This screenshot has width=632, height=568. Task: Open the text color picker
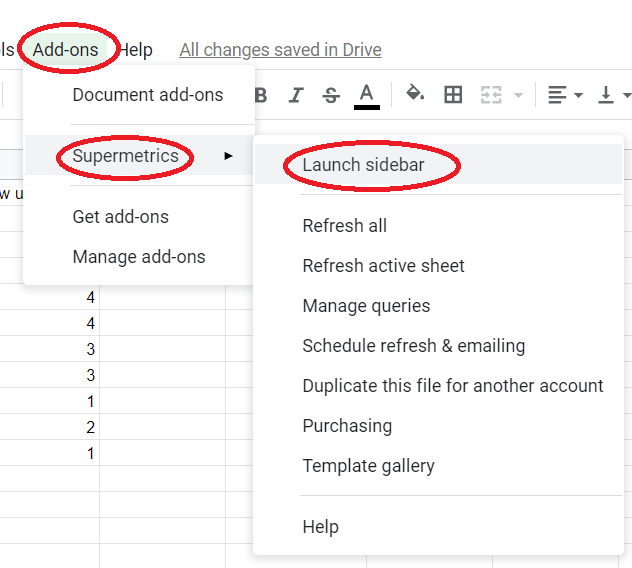pos(366,96)
